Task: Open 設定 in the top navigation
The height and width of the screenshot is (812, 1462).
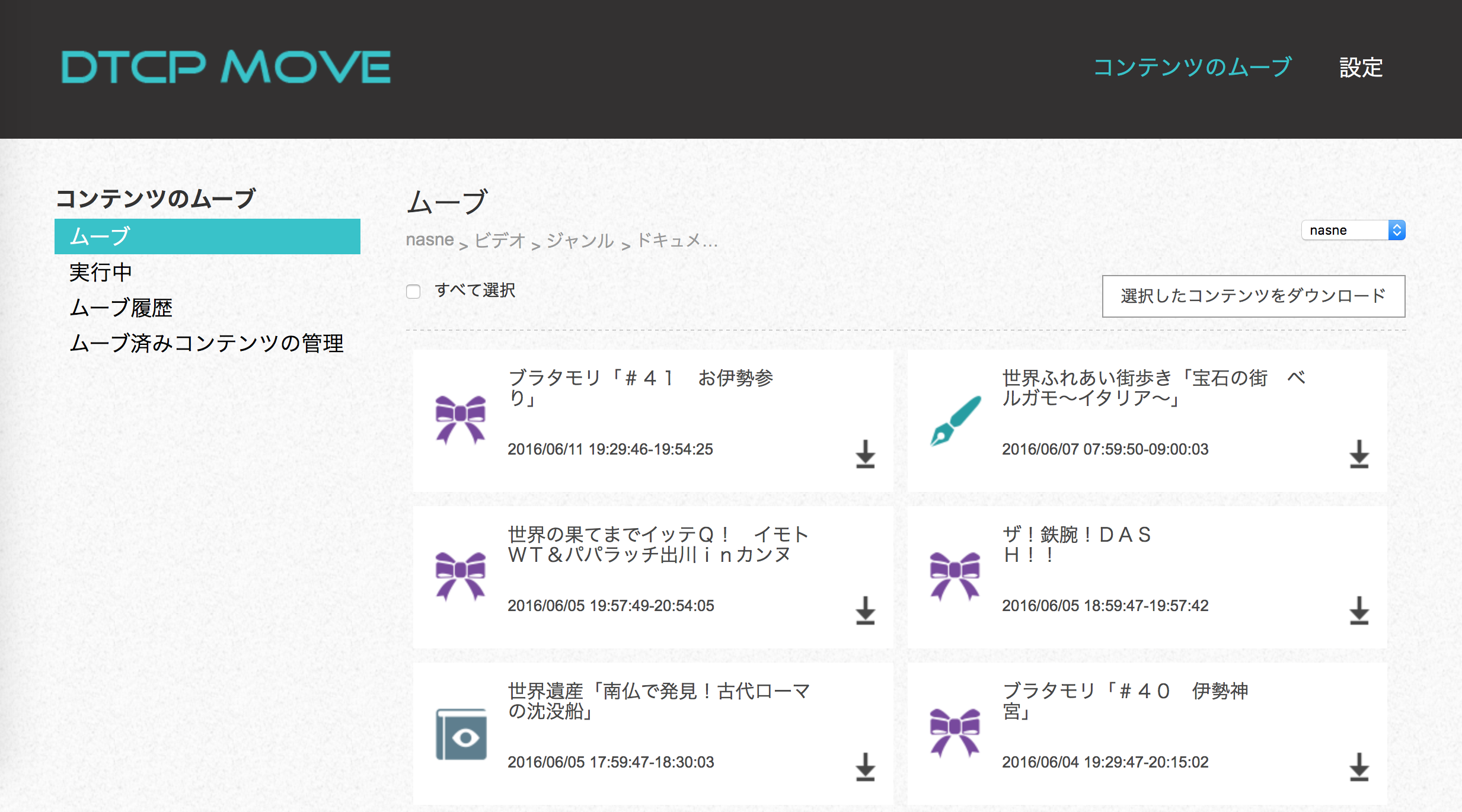Action: [x=1361, y=67]
